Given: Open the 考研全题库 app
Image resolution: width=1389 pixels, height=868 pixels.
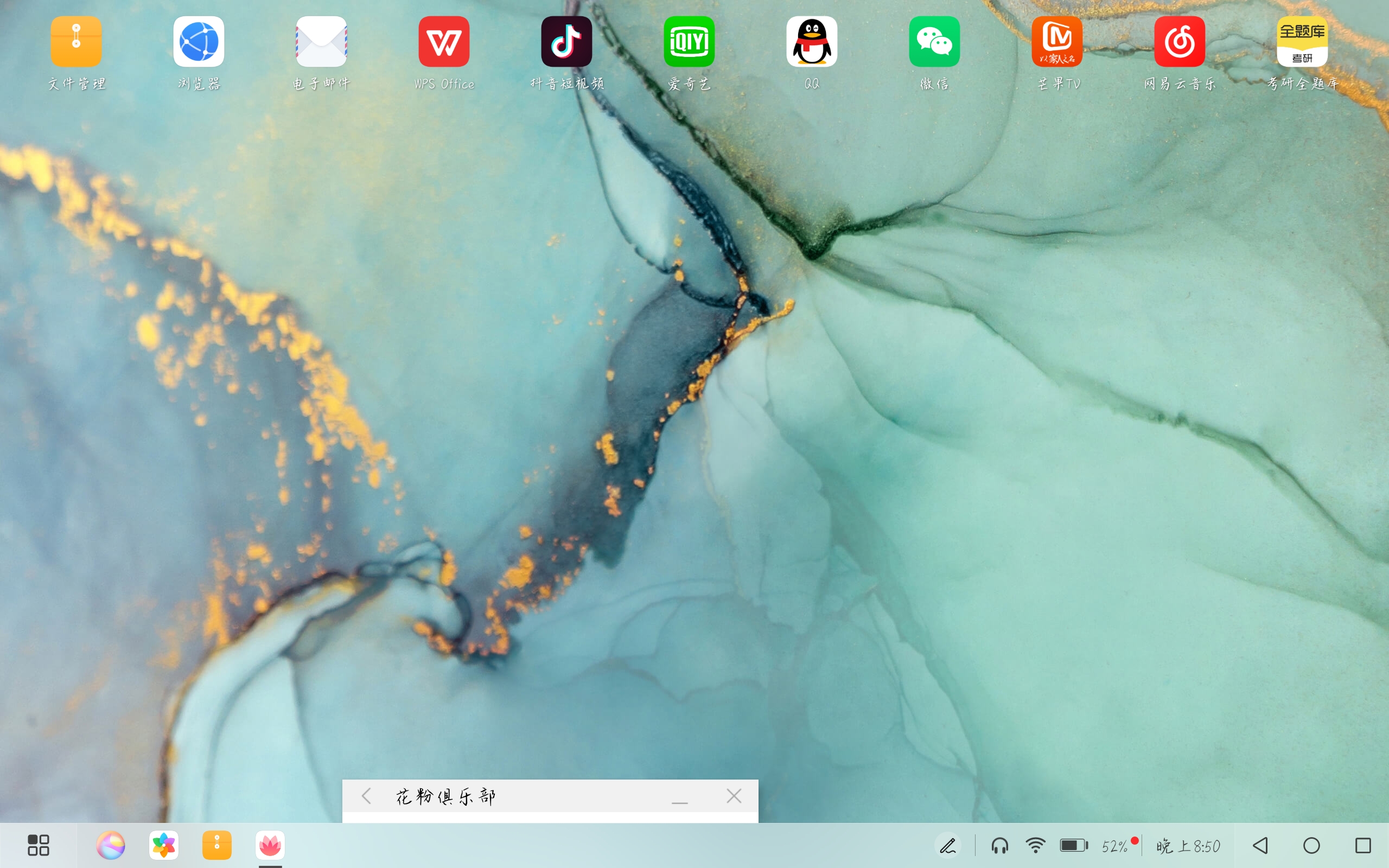Looking at the screenshot, I should pos(1302,42).
